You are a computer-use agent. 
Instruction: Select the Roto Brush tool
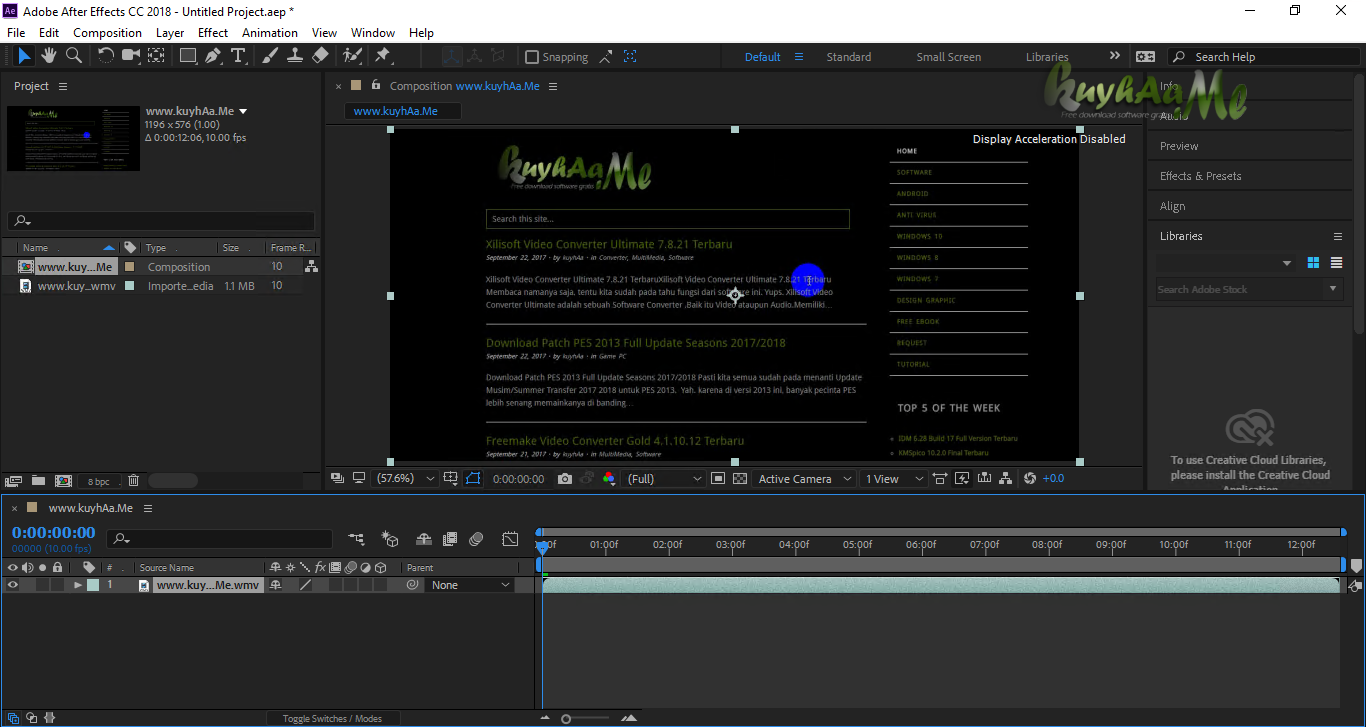point(352,56)
